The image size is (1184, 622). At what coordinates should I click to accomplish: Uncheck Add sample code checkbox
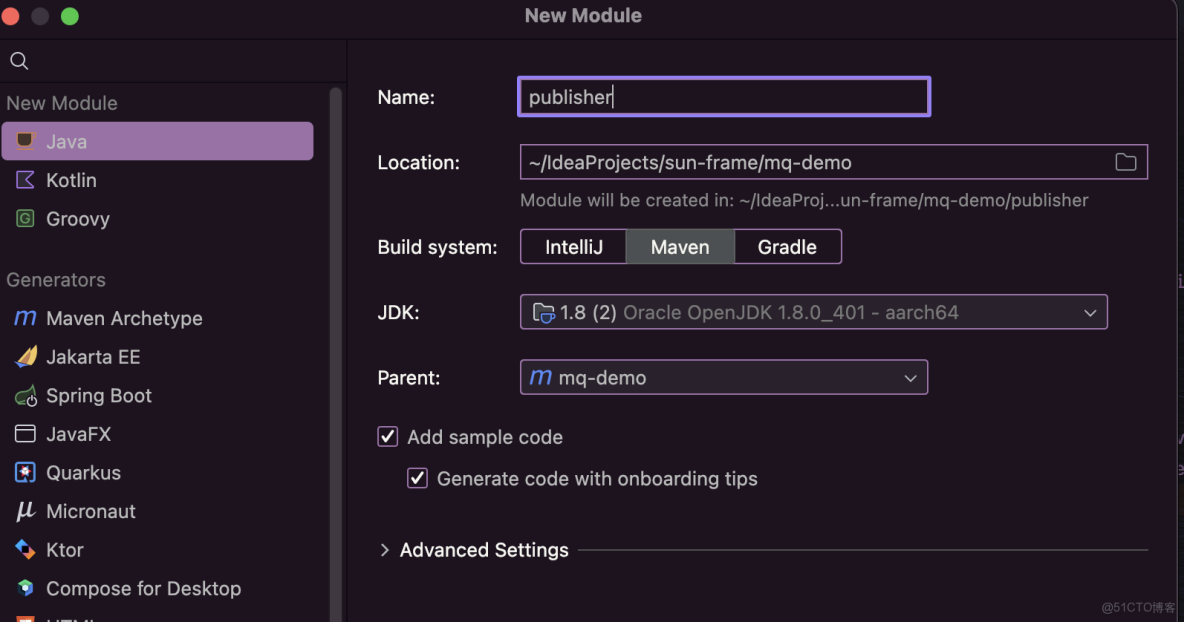point(388,437)
